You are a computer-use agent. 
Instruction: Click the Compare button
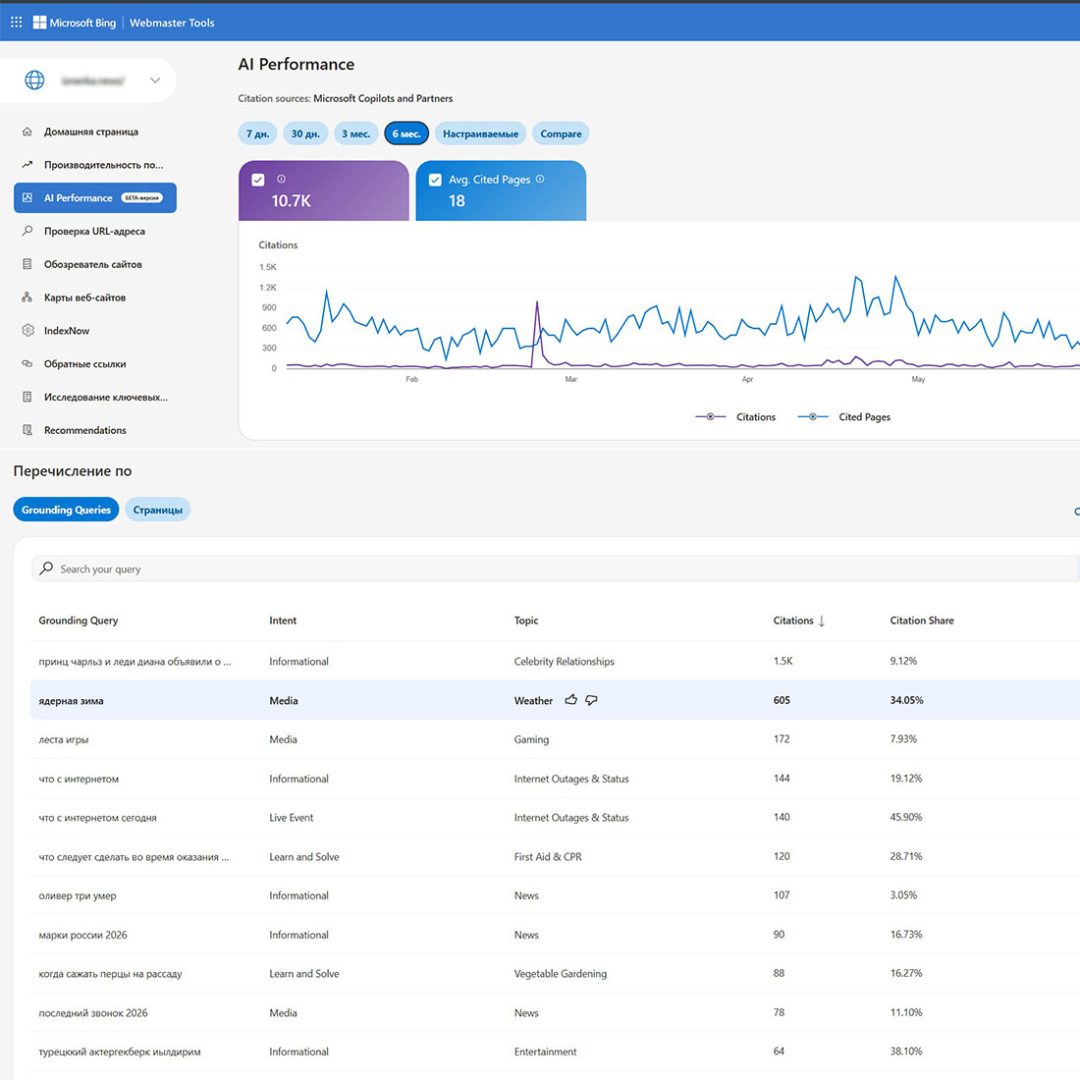(561, 134)
